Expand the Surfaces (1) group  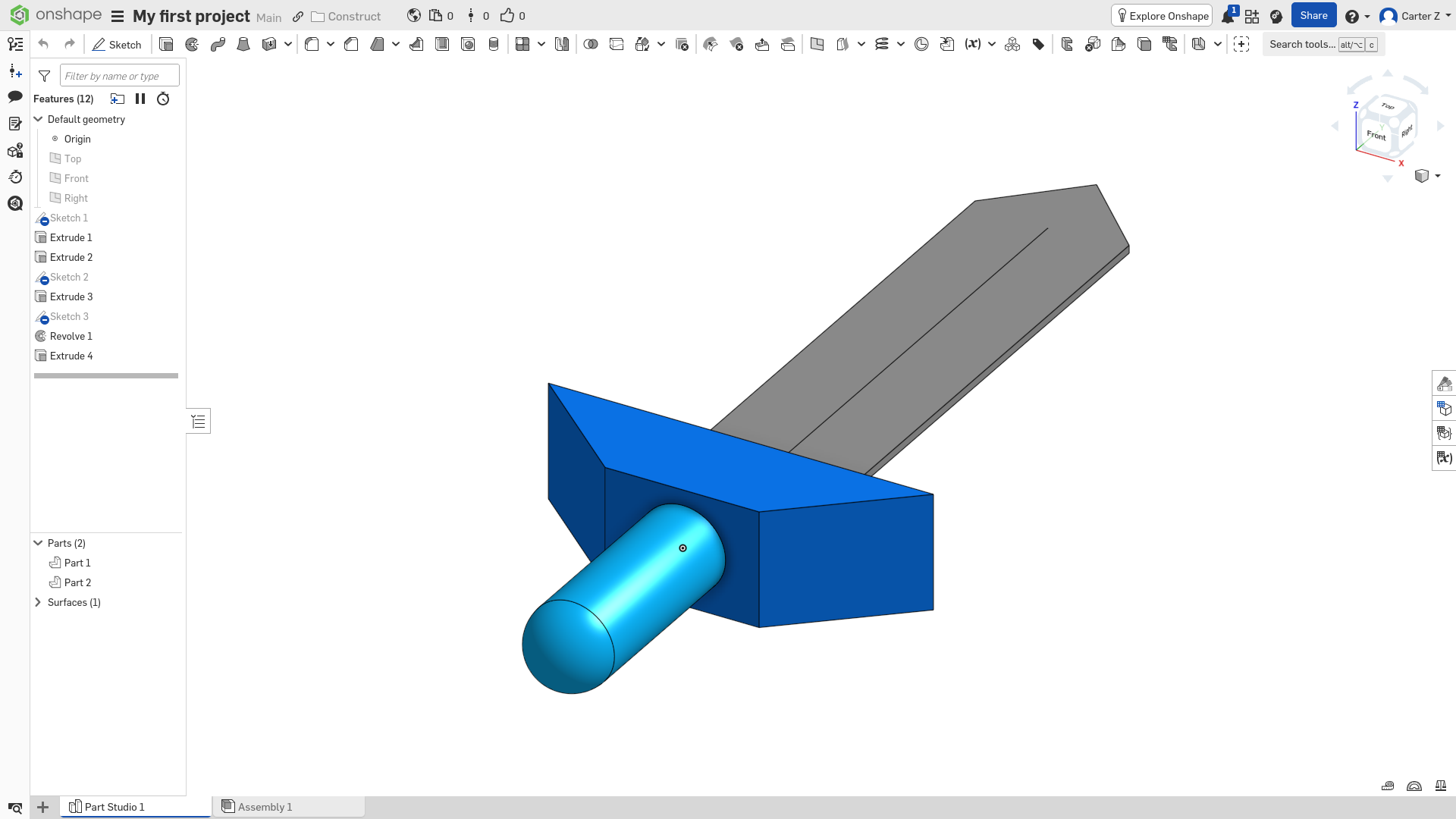(38, 602)
